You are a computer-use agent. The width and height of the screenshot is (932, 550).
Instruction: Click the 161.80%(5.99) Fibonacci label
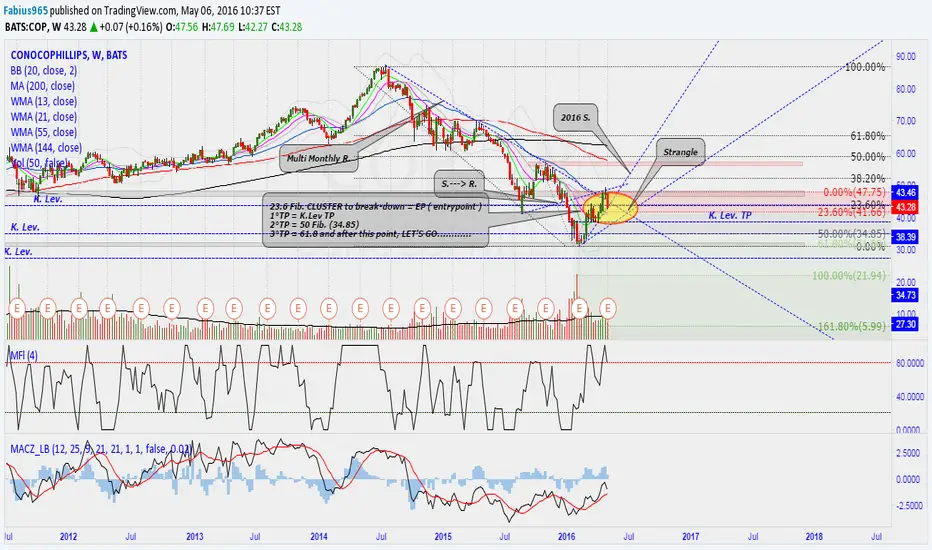tap(852, 326)
